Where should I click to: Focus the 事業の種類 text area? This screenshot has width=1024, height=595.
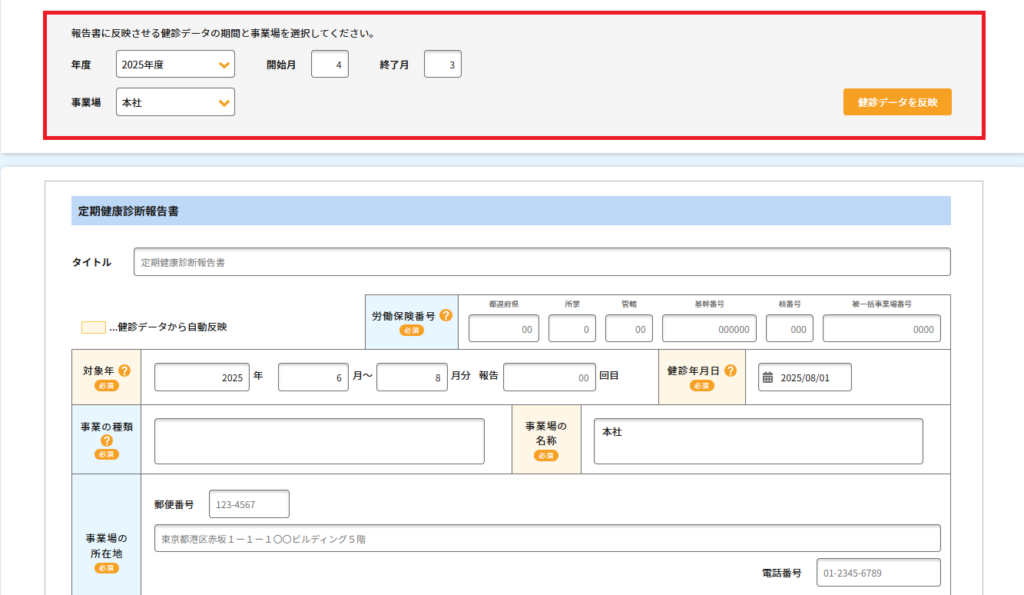(319, 441)
